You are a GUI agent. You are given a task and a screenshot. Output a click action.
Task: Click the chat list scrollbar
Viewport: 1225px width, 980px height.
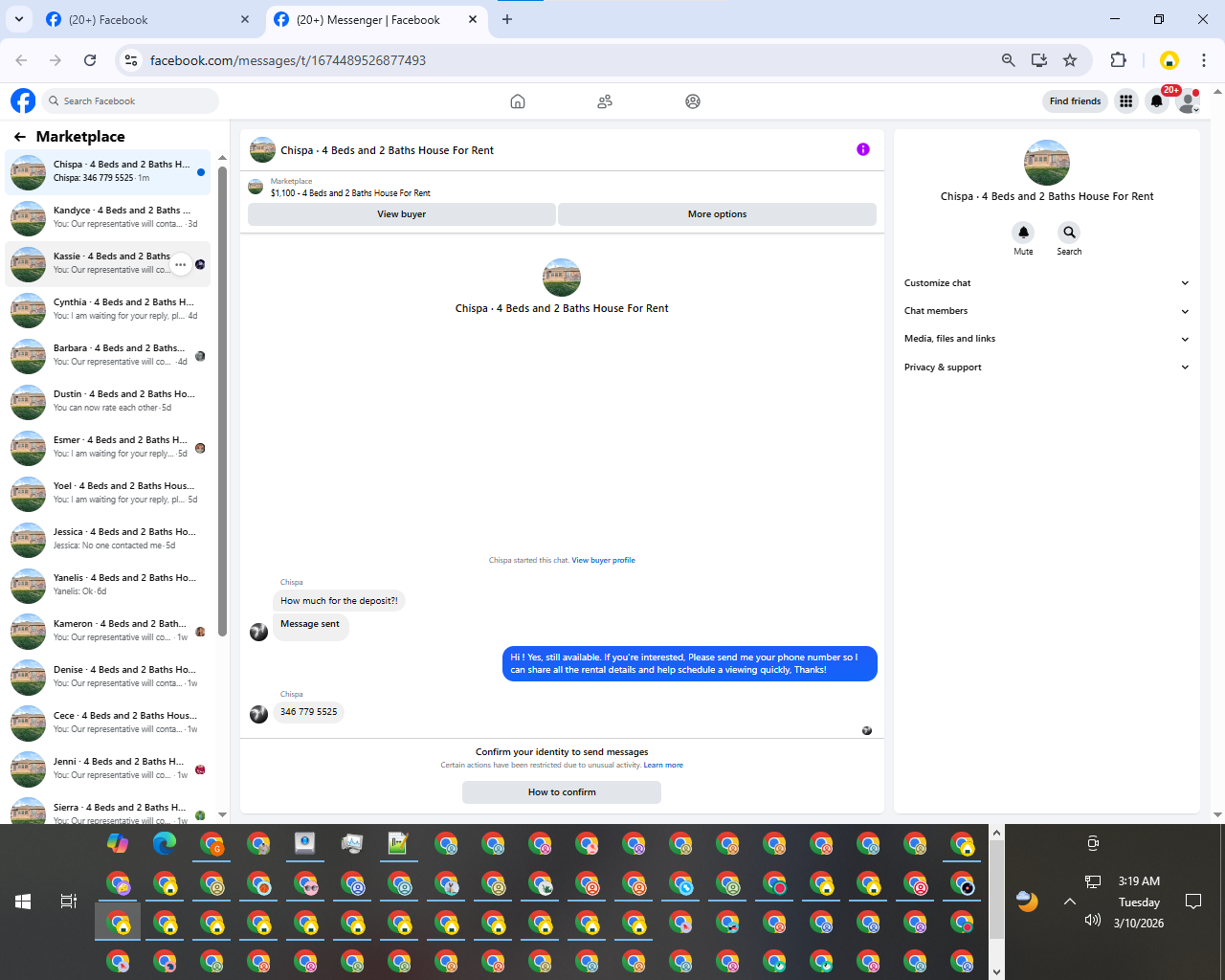tap(222, 402)
